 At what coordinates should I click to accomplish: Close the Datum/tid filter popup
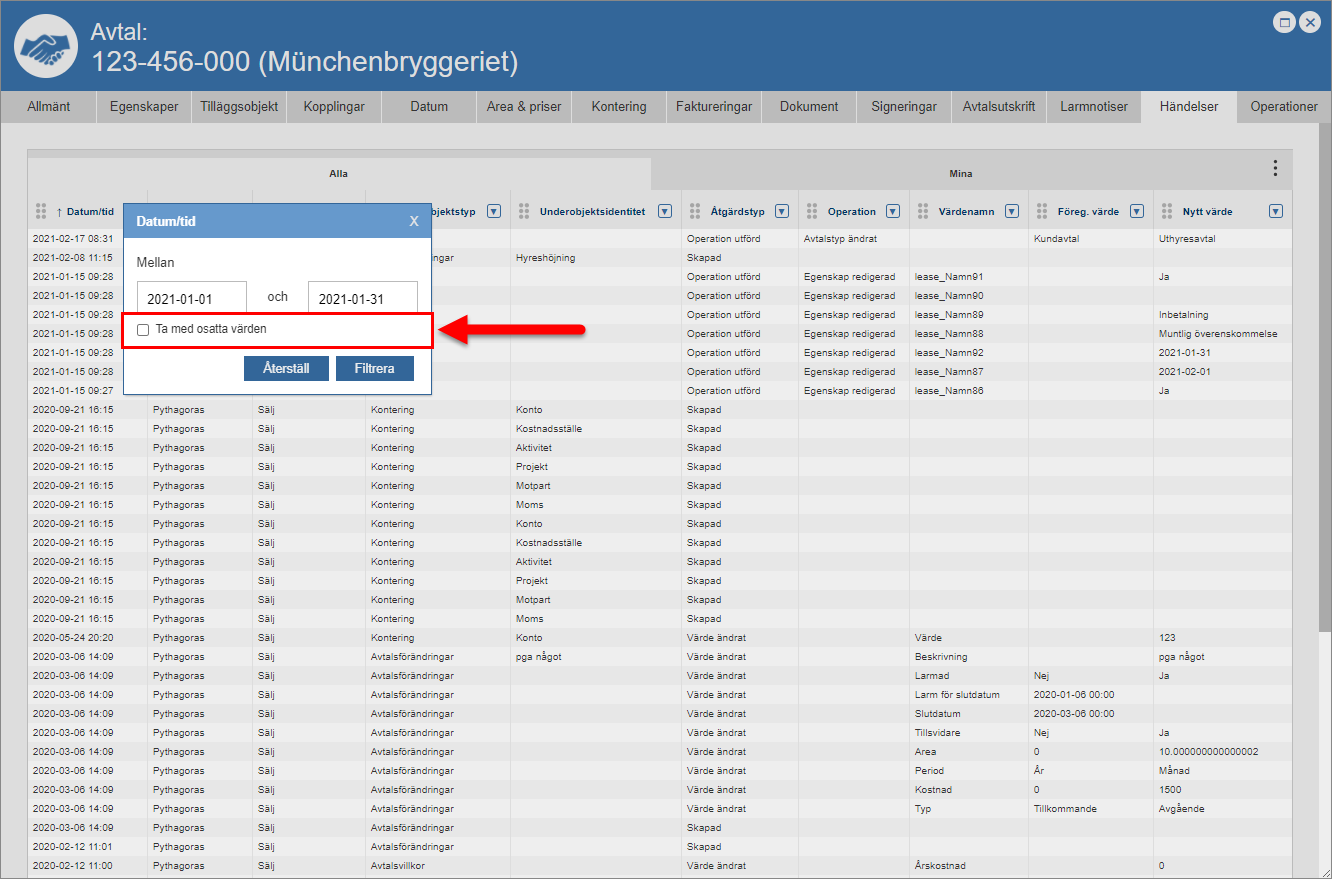[414, 221]
